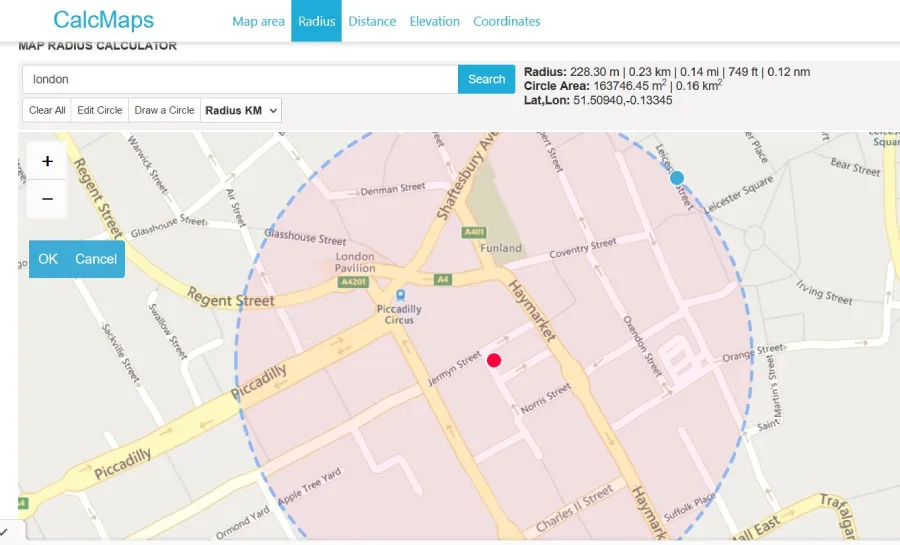This screenshot has height=545, width=900.
Task: Click the London Pavilion label
Action: coord(355,262)
